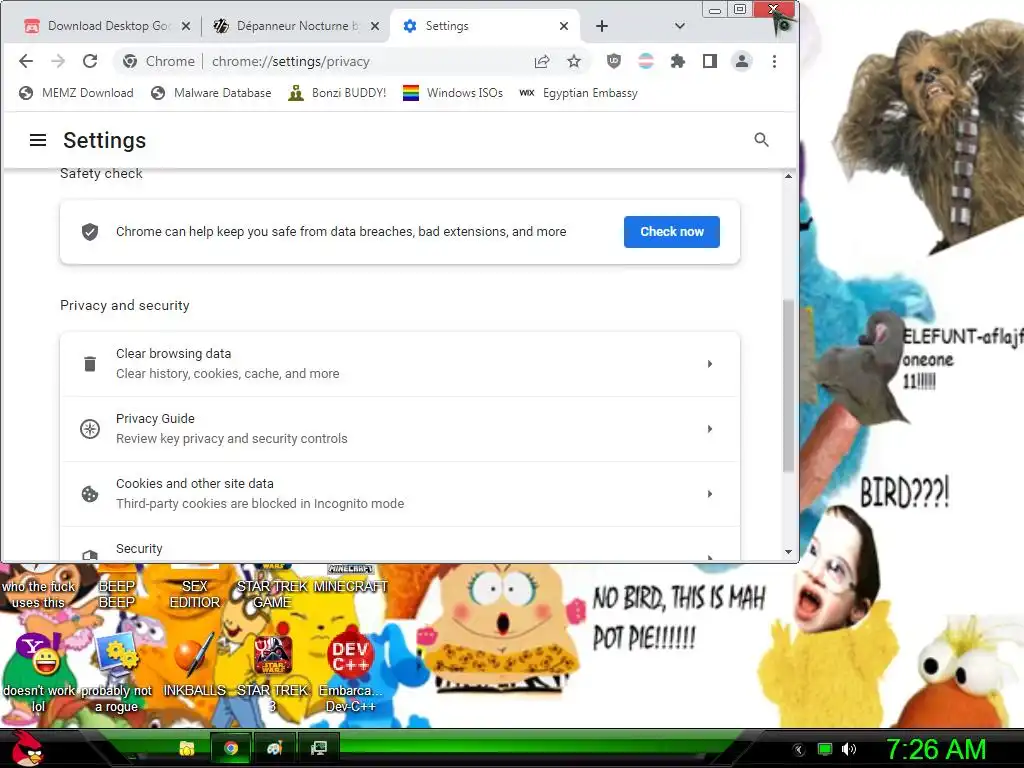Click the Chrome site info chip
1024x768 pixels.
(159, 61)
